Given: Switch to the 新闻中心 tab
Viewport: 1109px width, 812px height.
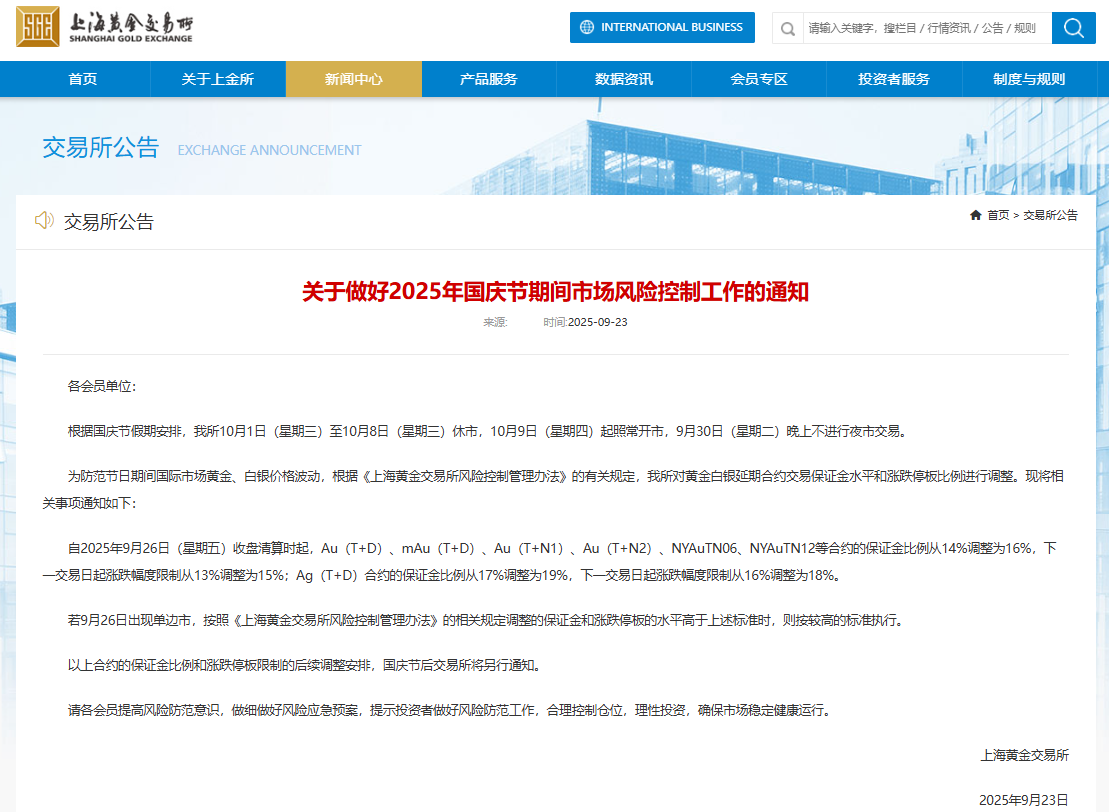Looking at the screenshot, I should 354,78.
